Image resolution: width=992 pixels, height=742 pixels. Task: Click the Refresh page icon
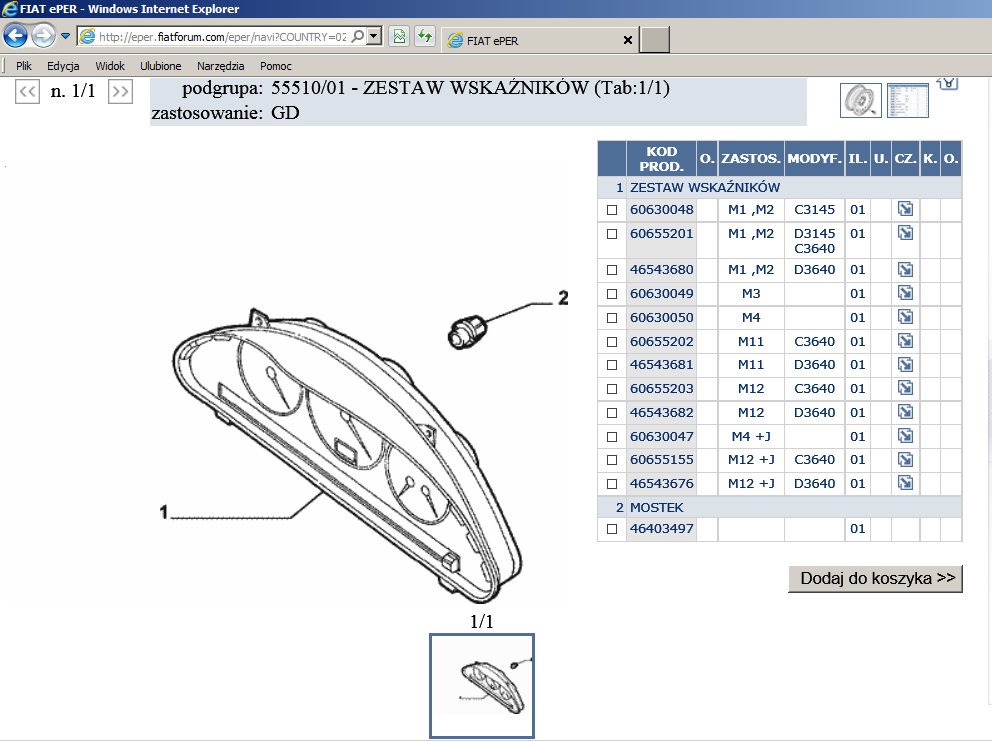coord(425,37)
